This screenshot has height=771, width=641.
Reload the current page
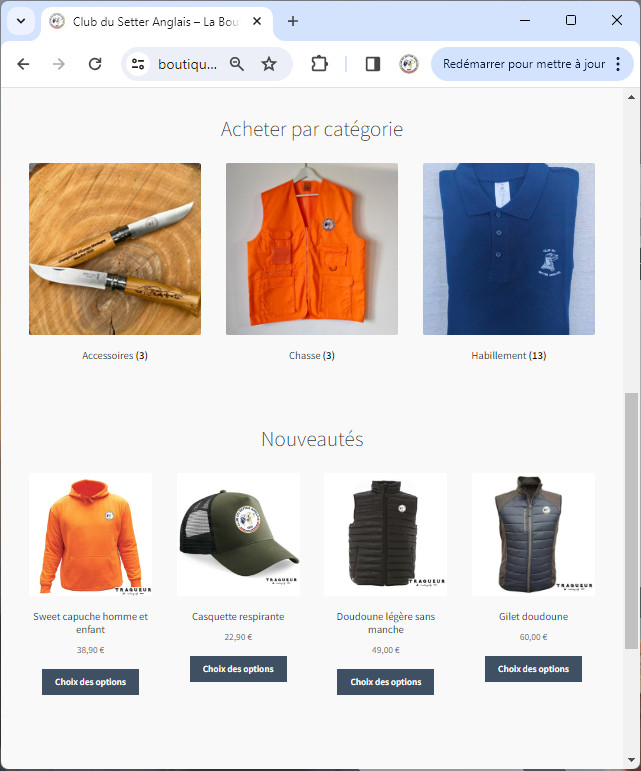pos(95,64)
